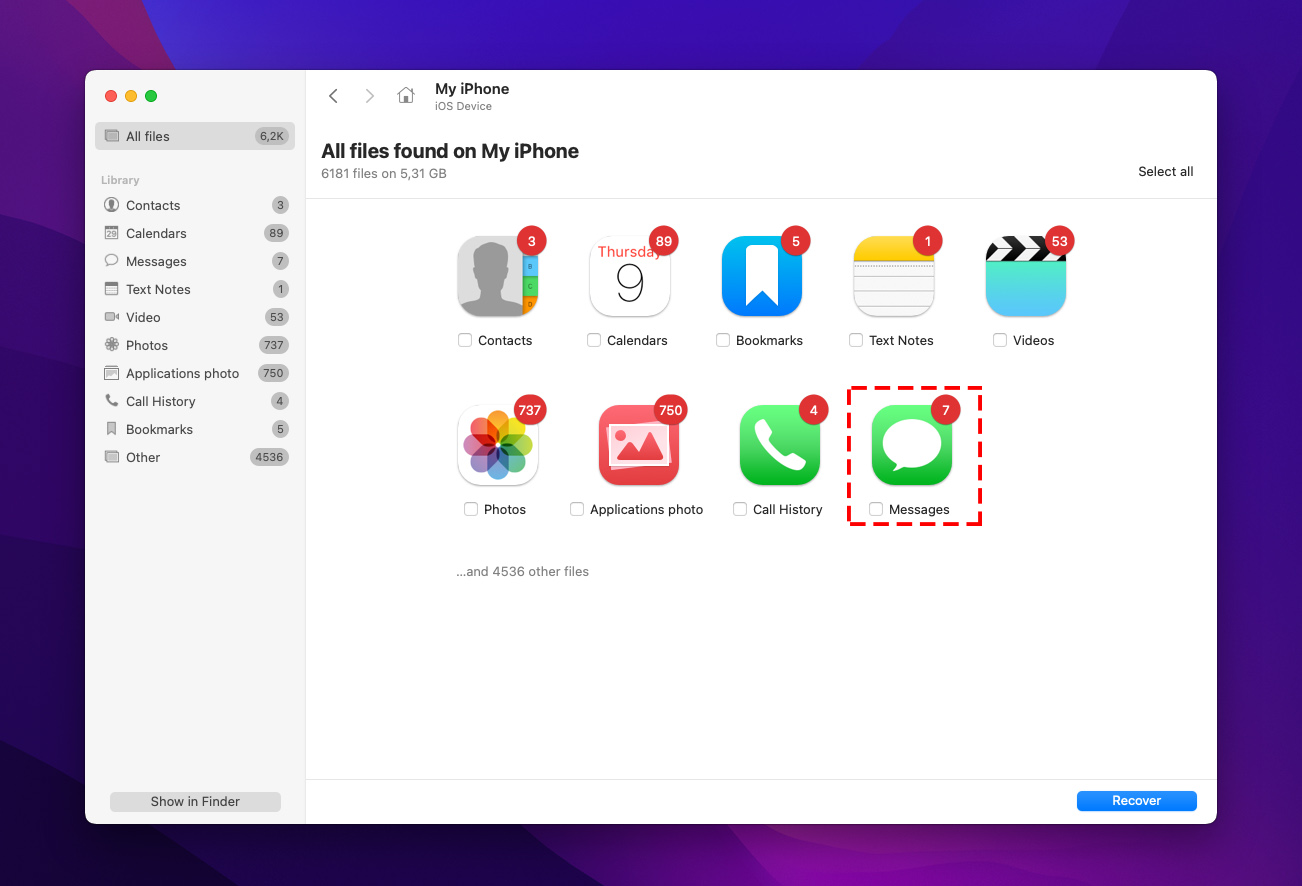Click the red 750 badge on Applications photo
Image resolution: width=1302 pixels, height=886 pixels.
pos(670,410)
